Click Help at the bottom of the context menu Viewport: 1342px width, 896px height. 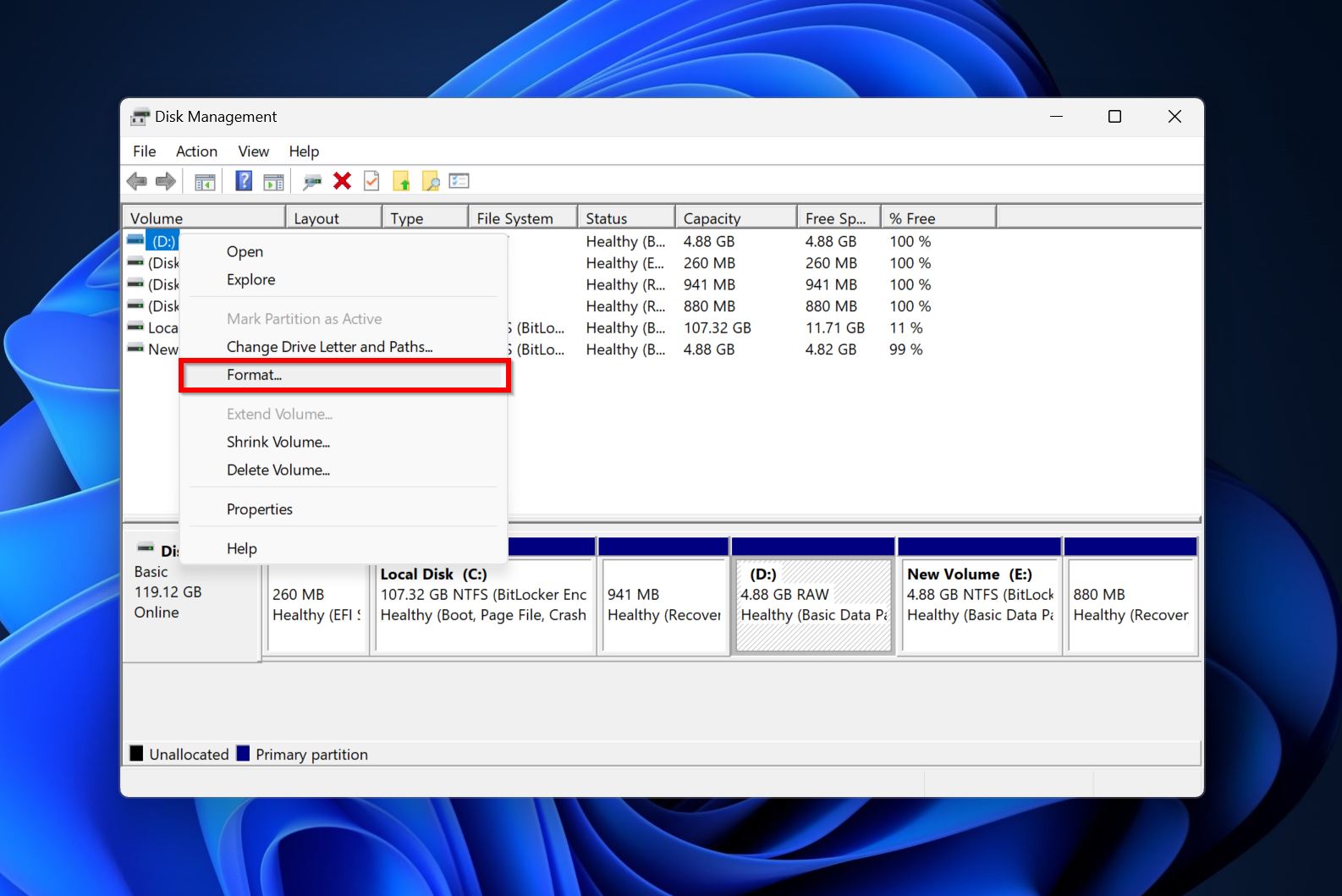pyautogui.click(x=344, y=548)
